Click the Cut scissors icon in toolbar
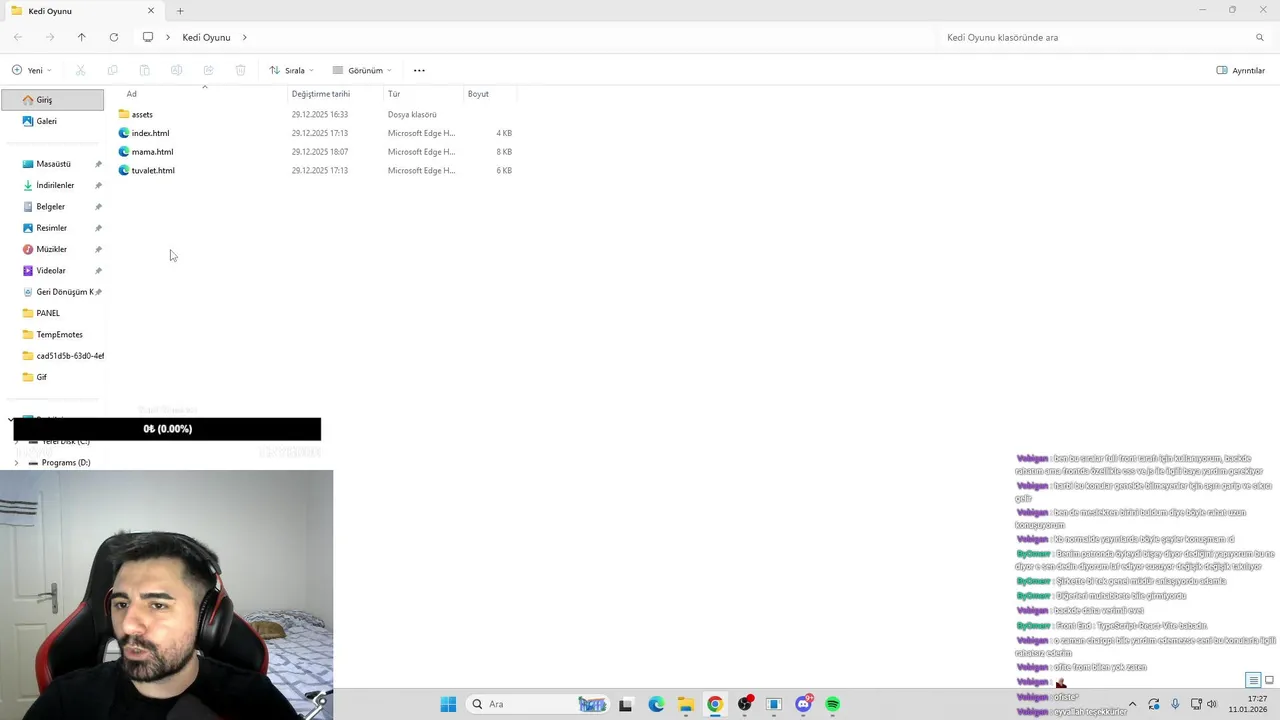 pyautogui.click(x=81, y=70)
